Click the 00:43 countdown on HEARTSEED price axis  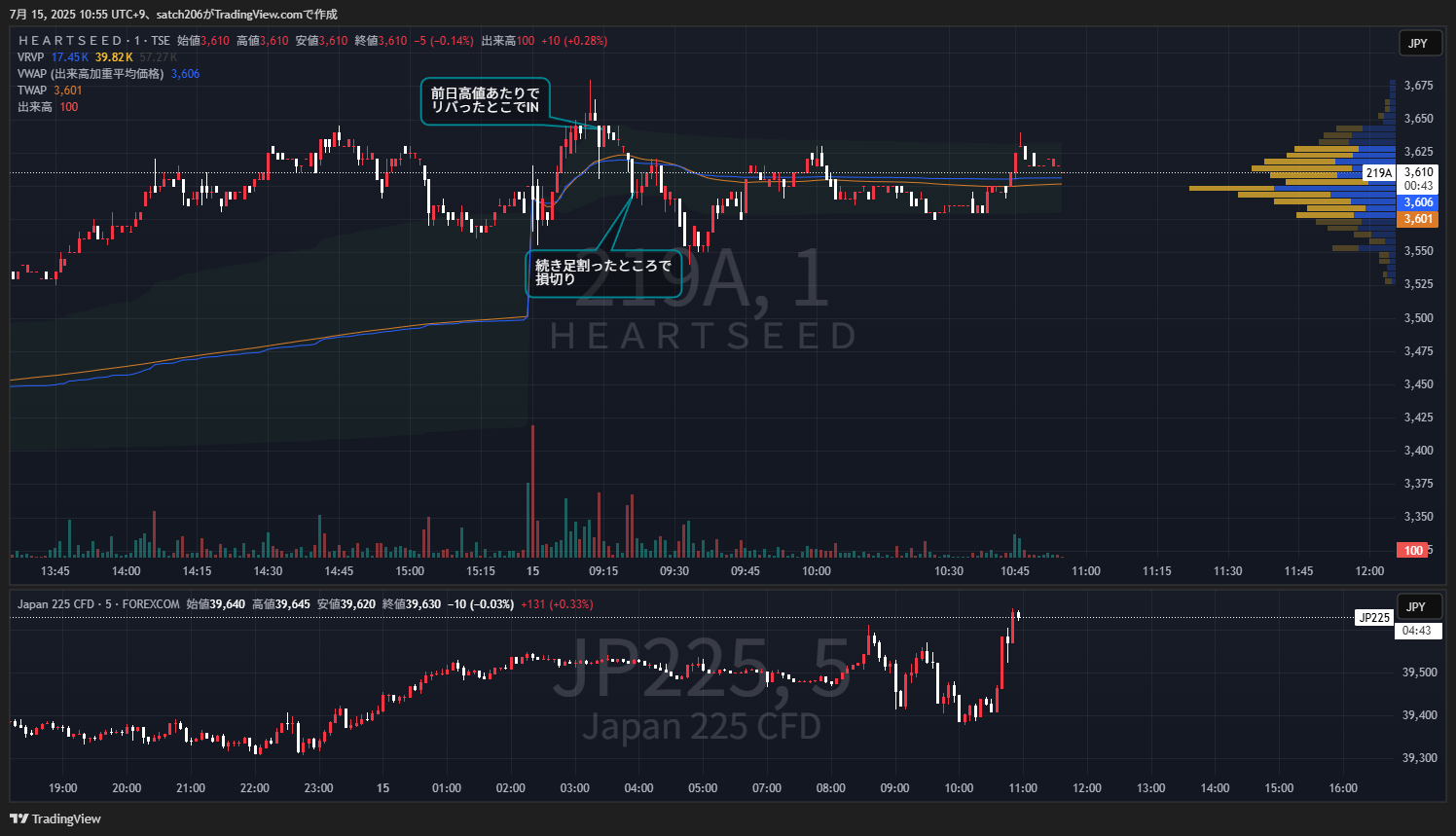1418,186
